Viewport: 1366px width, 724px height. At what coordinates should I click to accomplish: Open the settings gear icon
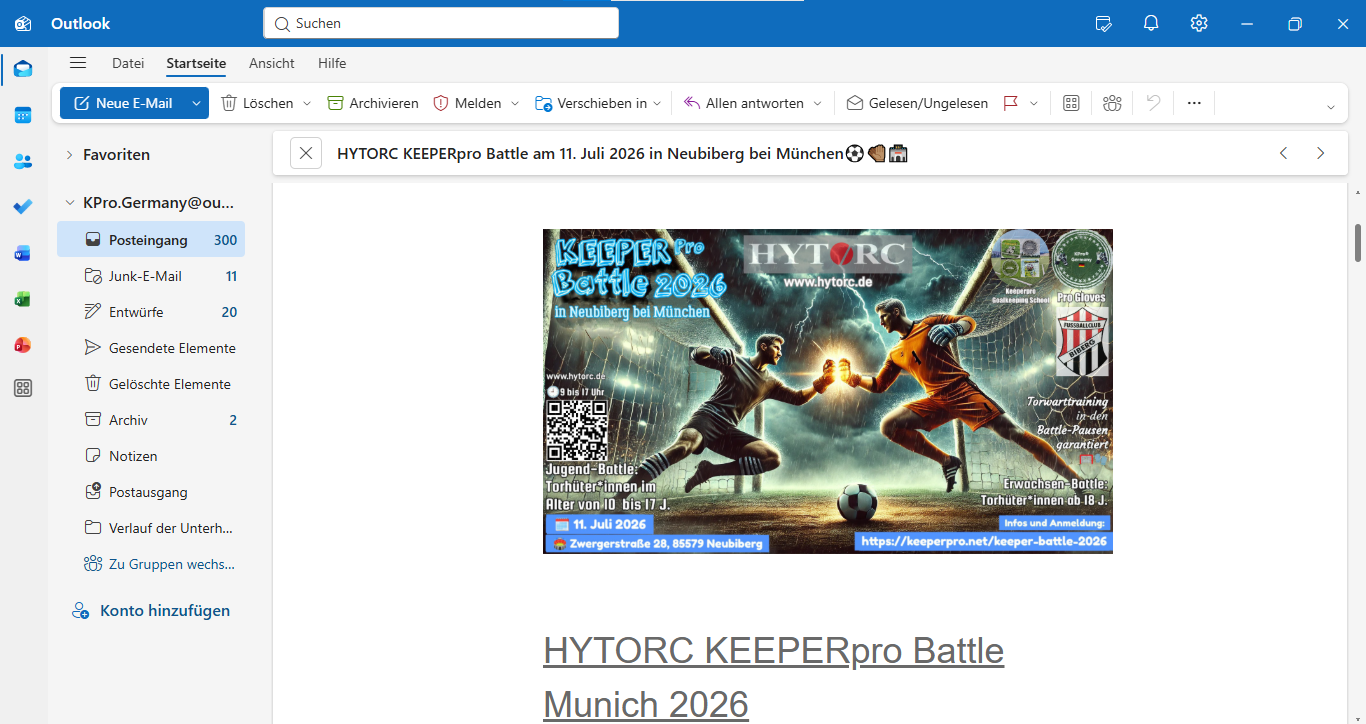pyautogui.click(x=1199, y=24)
